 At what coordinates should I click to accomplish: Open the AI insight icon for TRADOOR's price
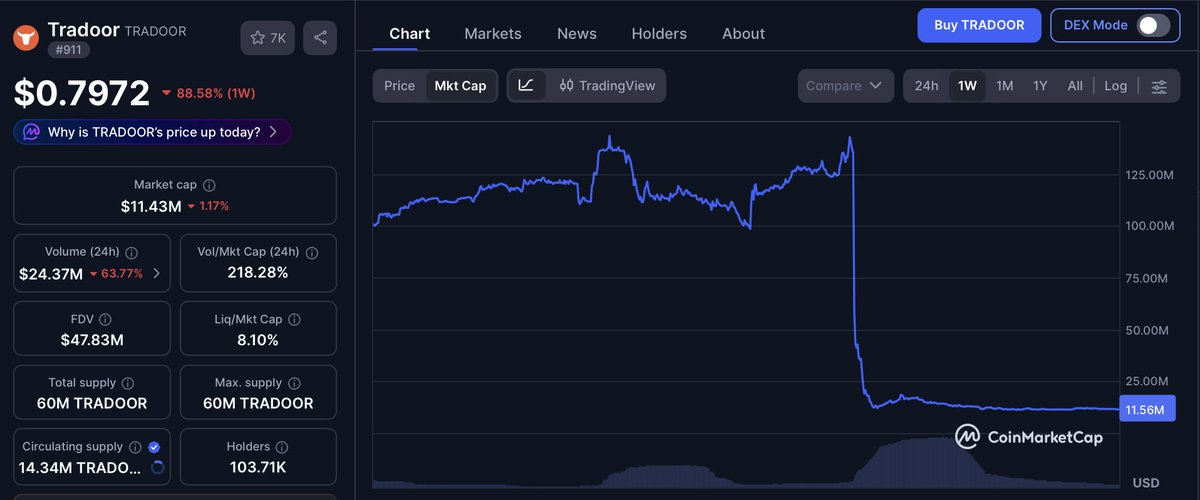(32, 131)
